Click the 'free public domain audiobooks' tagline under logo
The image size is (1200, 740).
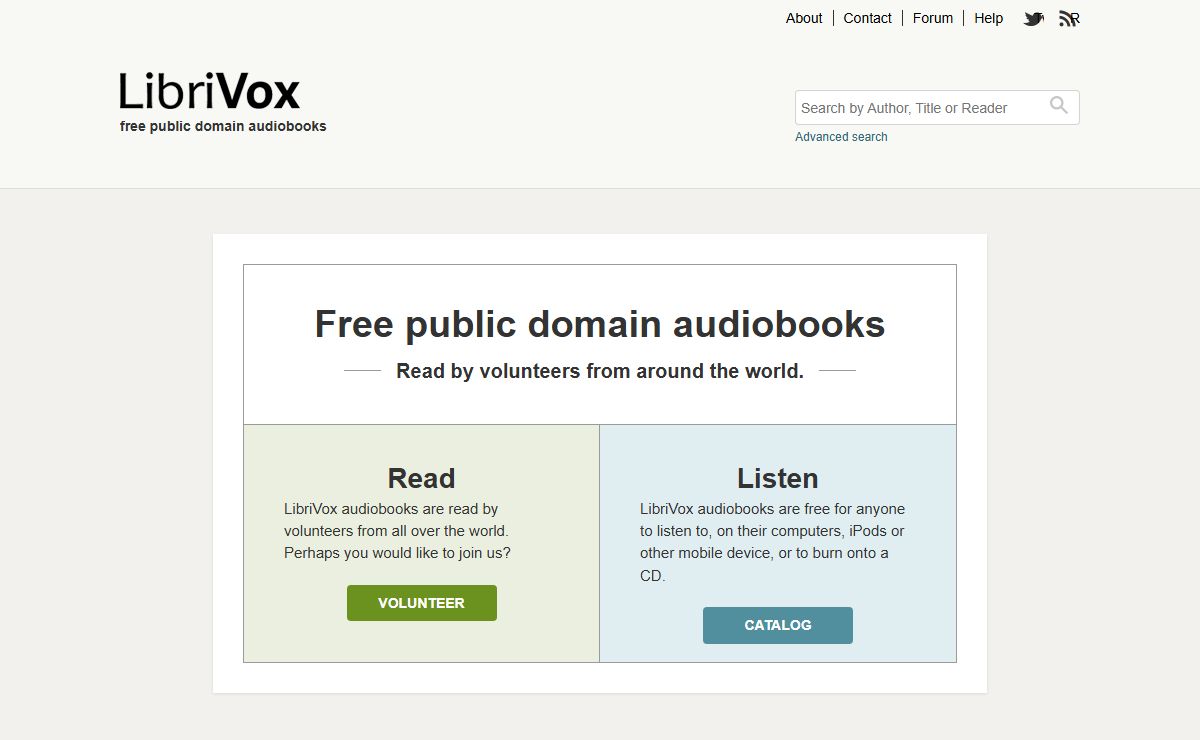(x=223, y=126)
